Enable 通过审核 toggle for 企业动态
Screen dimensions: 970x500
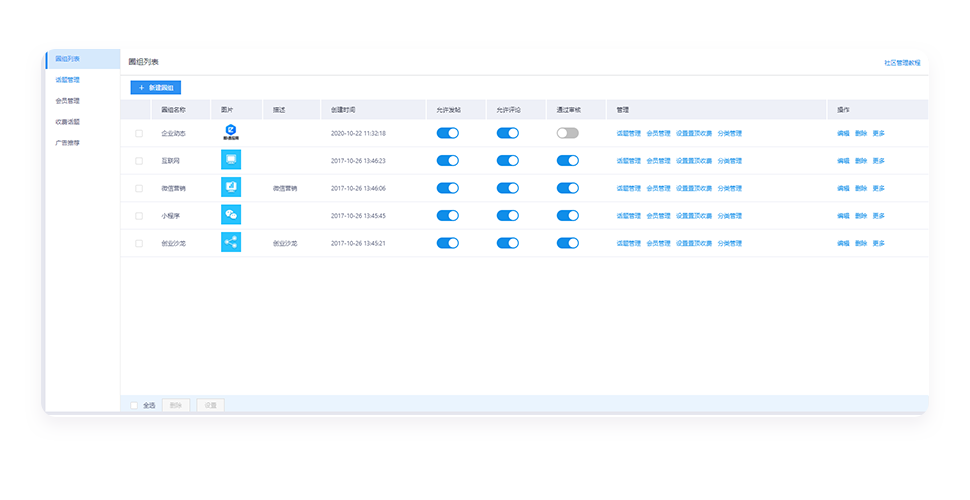point(568,133)
